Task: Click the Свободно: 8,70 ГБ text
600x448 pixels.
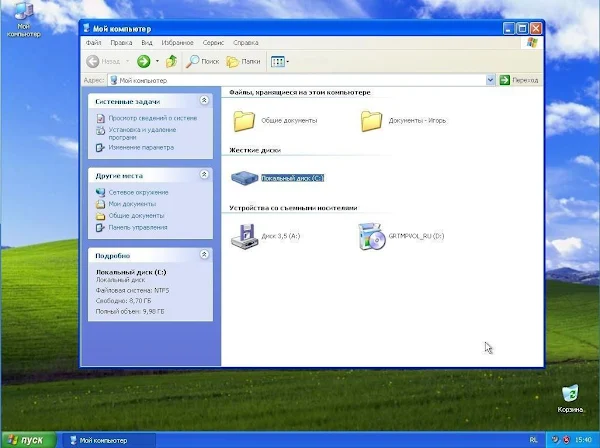Action: pos(123,301)
